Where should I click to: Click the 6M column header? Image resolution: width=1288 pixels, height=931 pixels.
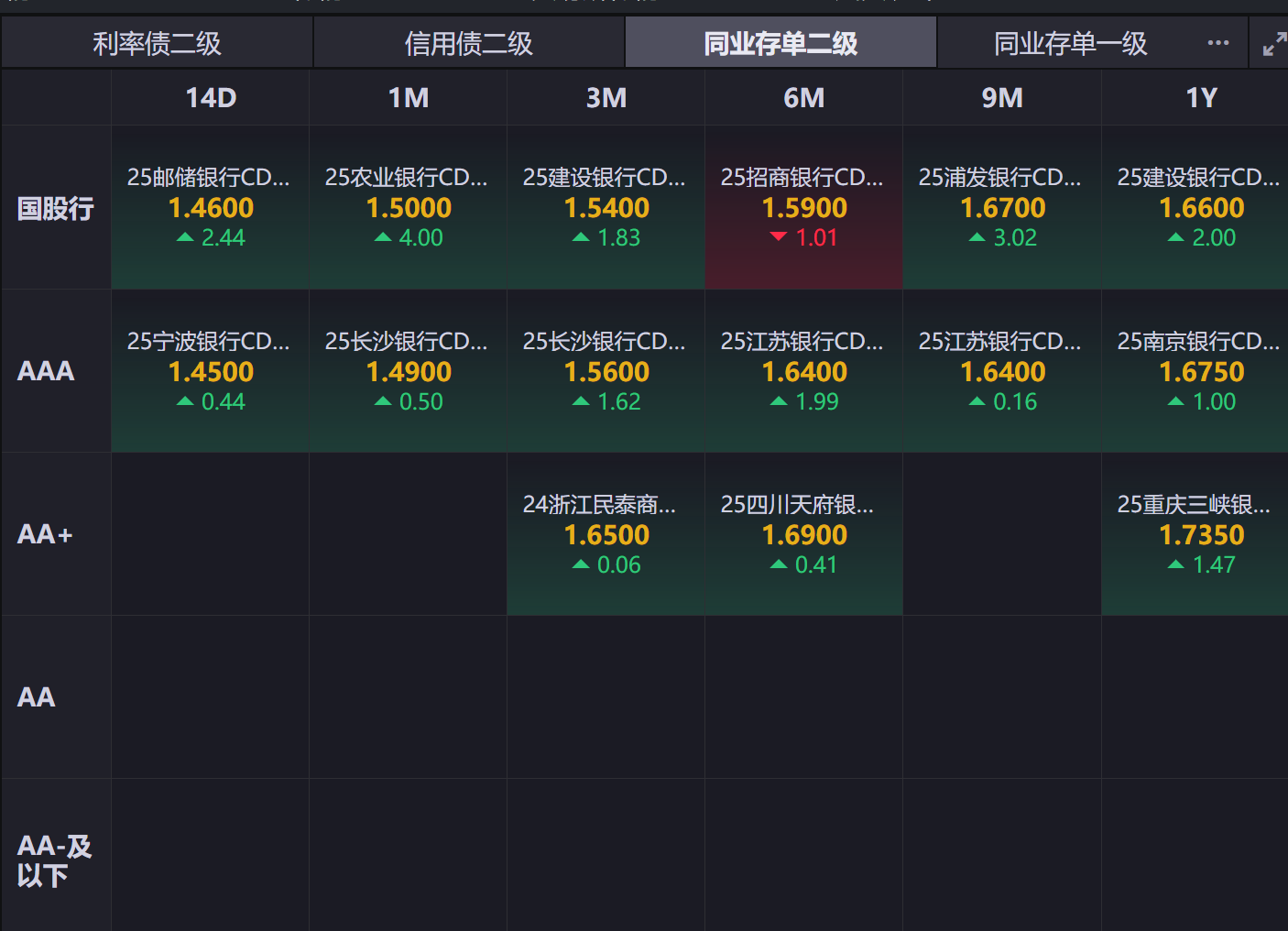tap(804, 97)
